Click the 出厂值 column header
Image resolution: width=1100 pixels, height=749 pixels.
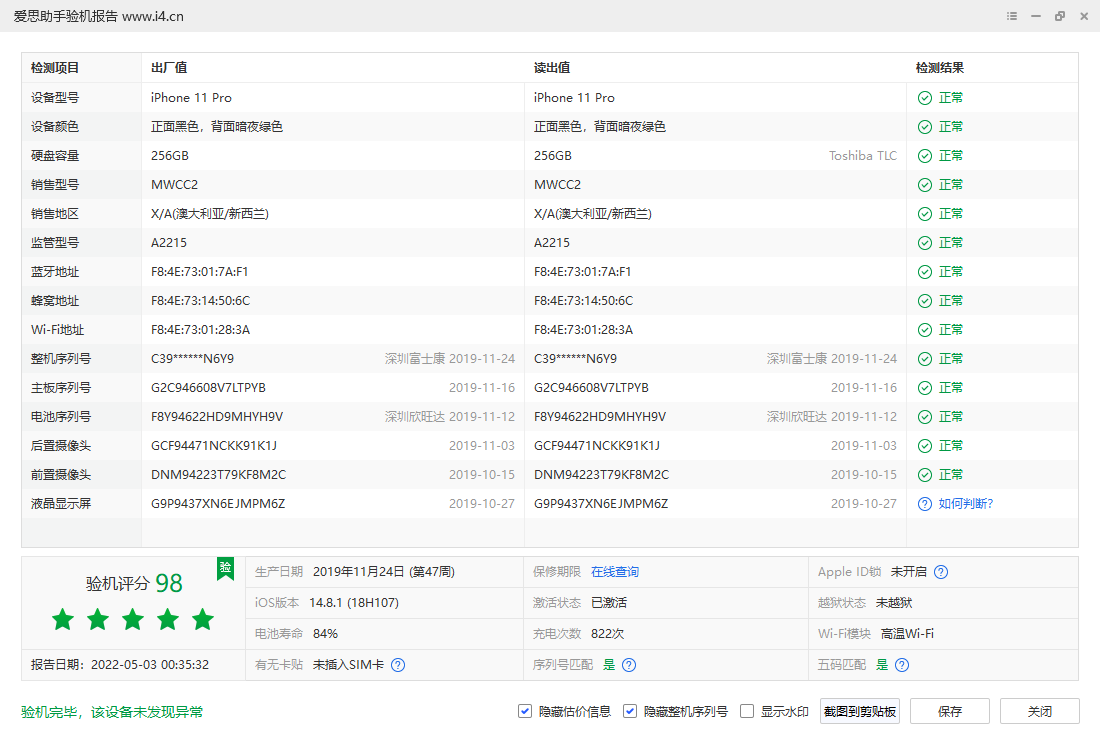tap(169, 68)
